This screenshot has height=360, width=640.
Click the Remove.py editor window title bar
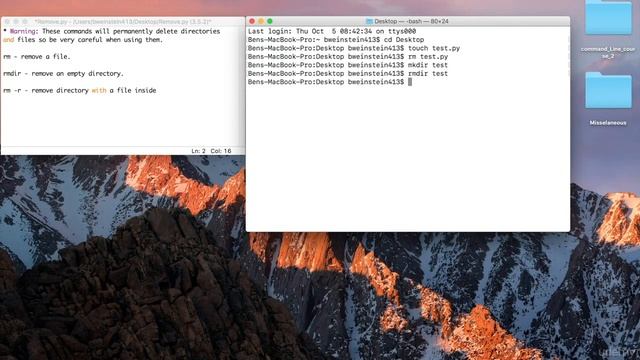coord(122,21)
